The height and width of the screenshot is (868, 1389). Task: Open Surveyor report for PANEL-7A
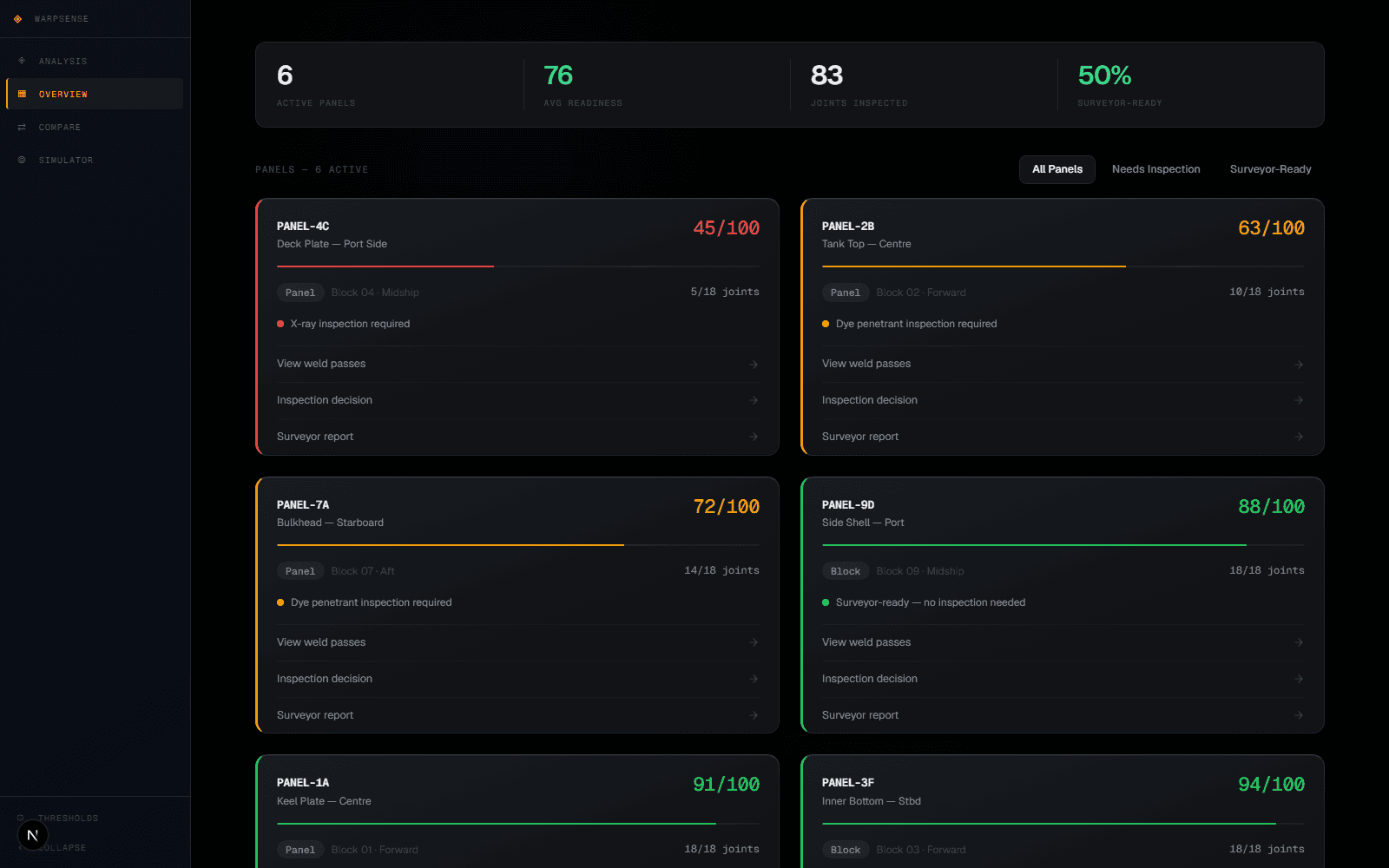pyautogui.click(x=517, y=715)
